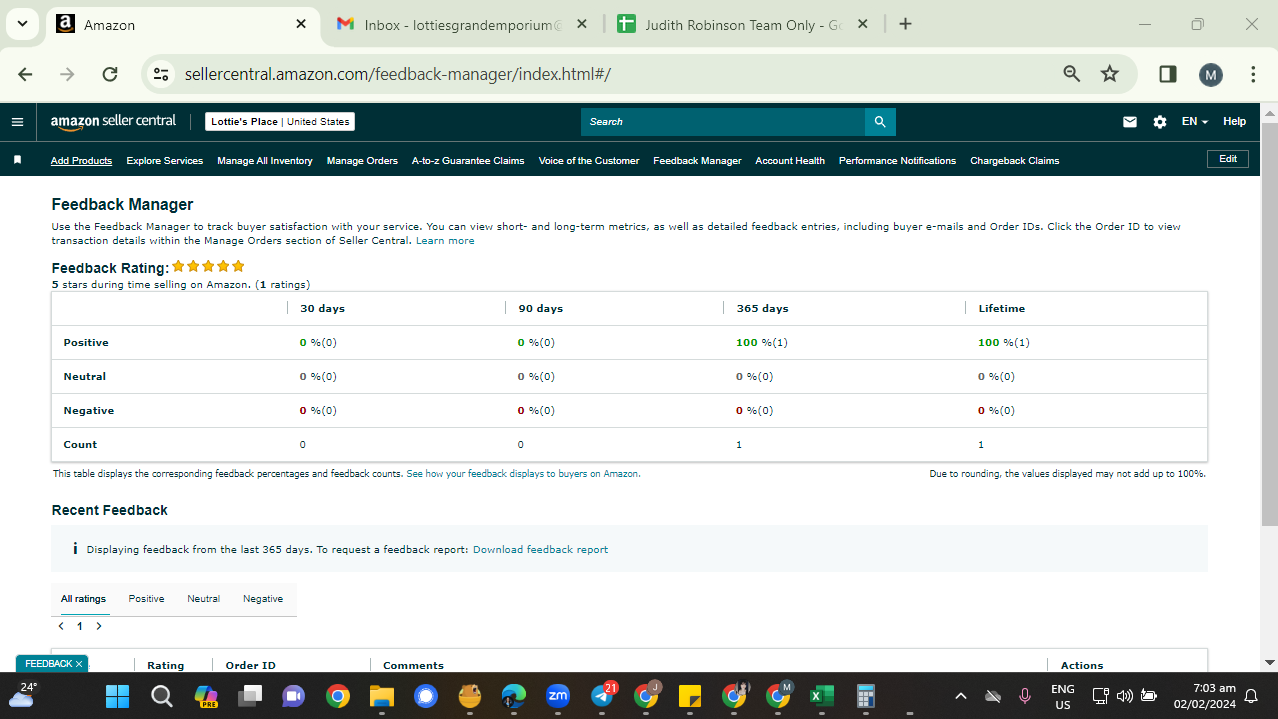Click the search magnifier button in Seller Central
The width and height of the screenshot is (1278, 719).
point(880,122)
